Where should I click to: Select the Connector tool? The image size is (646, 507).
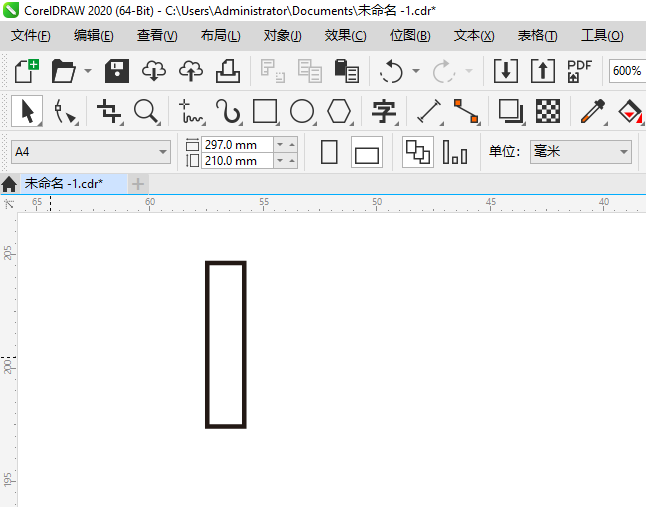click(466, 111)
